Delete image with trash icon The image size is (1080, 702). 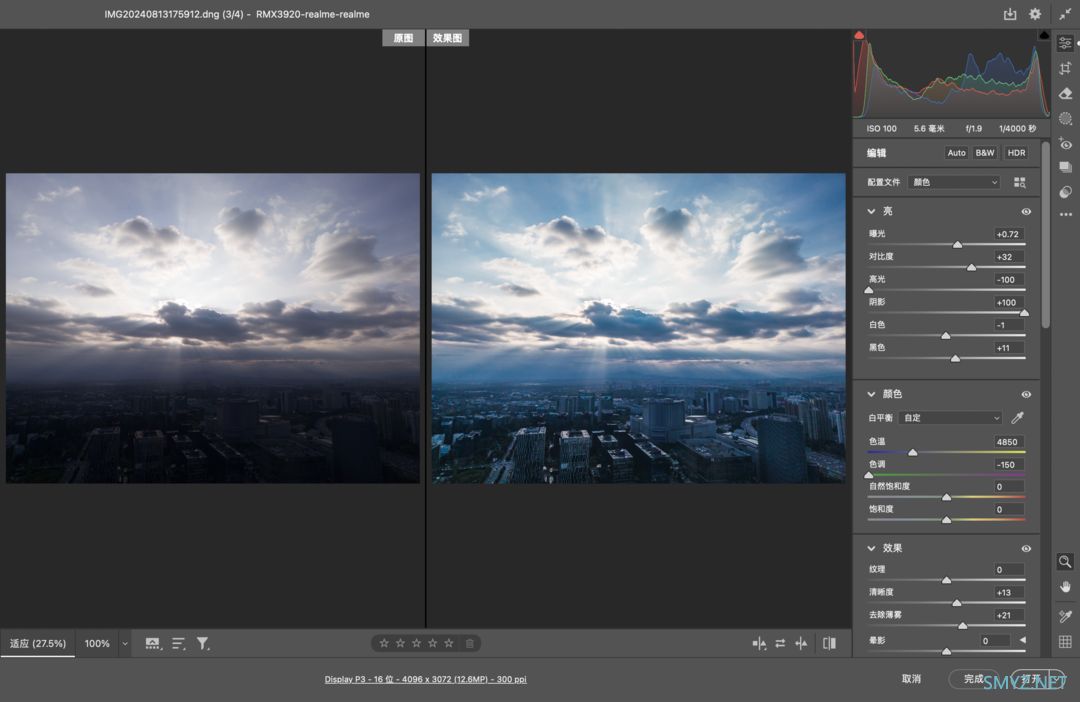click(470, 643)
